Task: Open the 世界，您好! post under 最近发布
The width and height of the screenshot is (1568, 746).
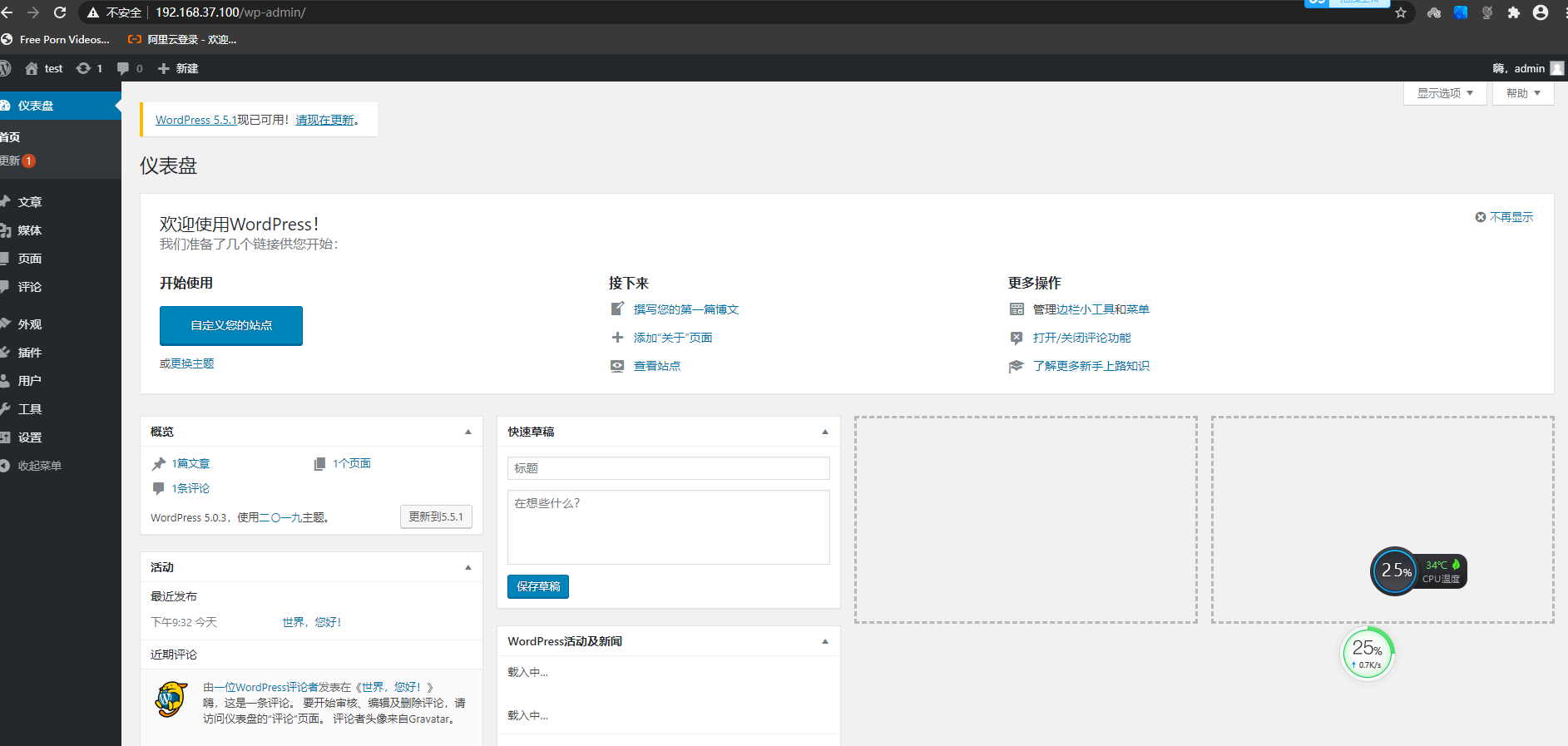Action: coord(312,622)
